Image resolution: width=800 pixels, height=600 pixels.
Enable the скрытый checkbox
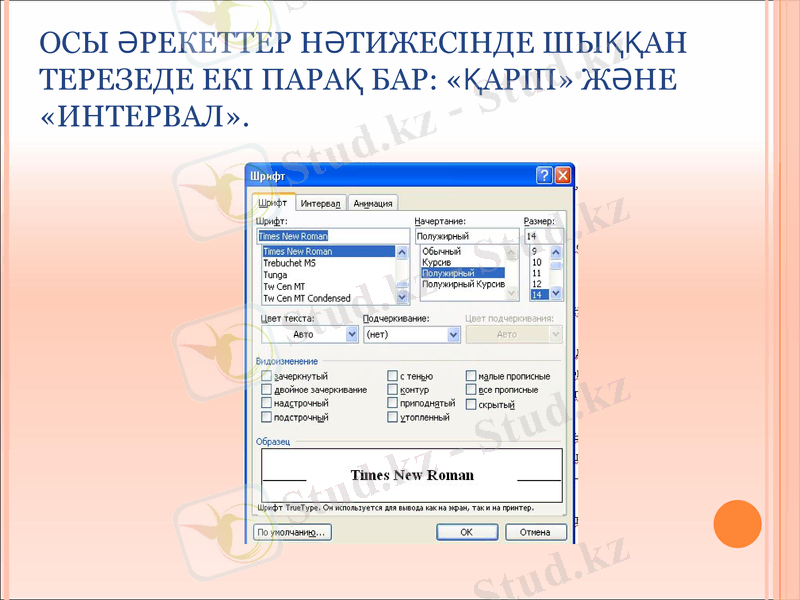point(472,403)
